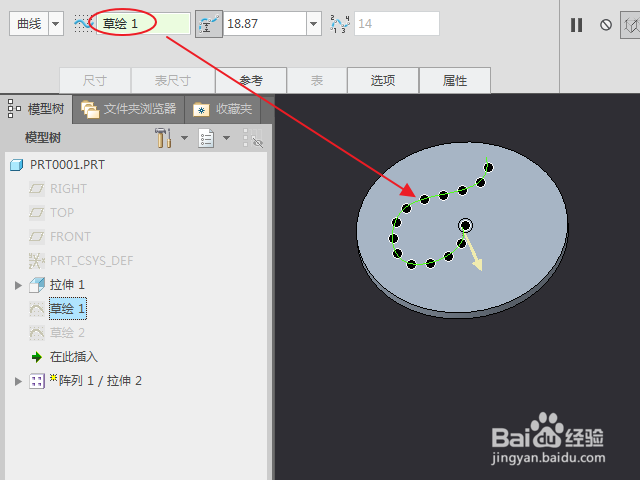Select the 草绘 1 sketch reference field
Viewport: 640px width, 480px height.
point(143,24)
